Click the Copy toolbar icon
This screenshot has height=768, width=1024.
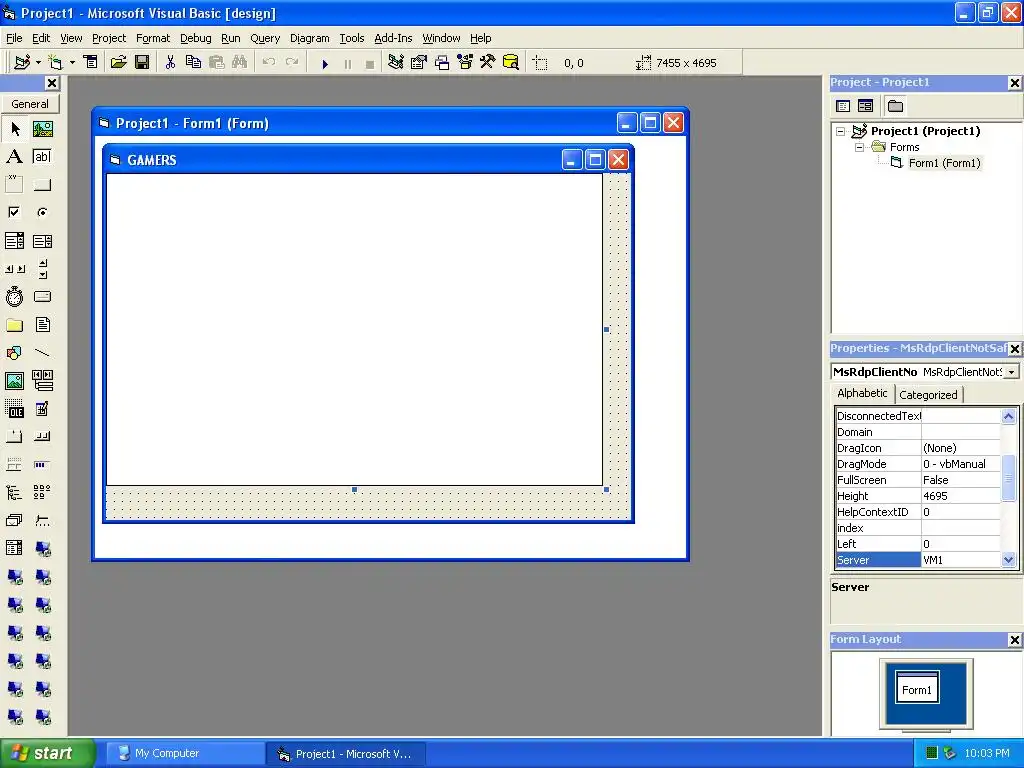click(193, 63)
